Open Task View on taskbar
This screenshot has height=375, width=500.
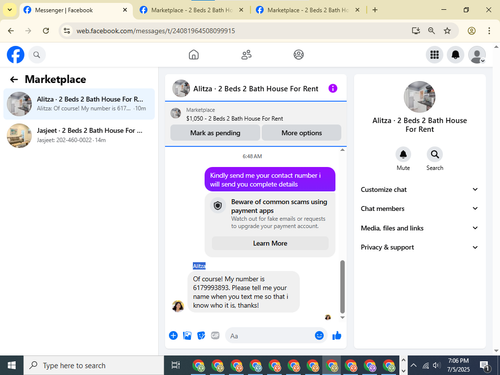[x=176, y=365]
